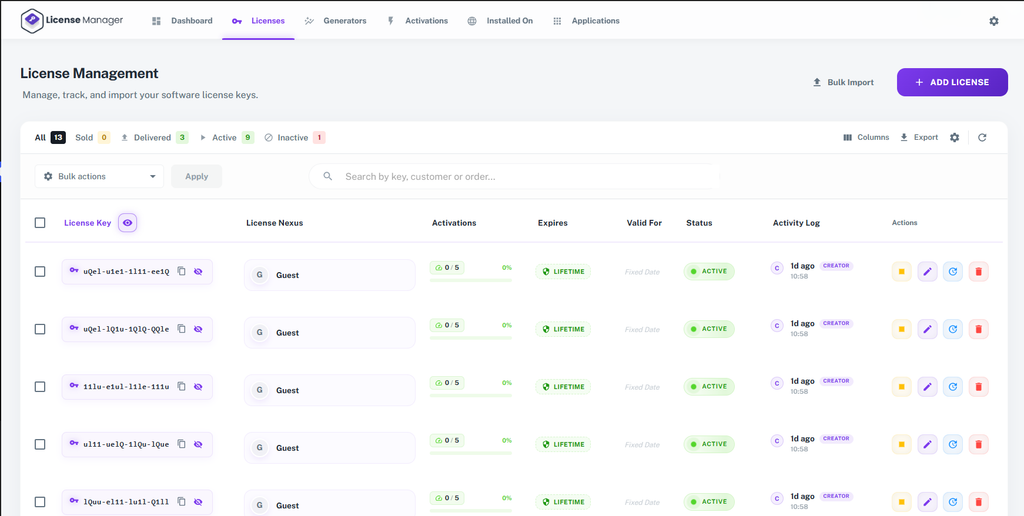This screenshot has width=1024, height=516.
Task: Open the settings gear in top navigation bar
Action: pyautogui.click(x=993, y=21)
